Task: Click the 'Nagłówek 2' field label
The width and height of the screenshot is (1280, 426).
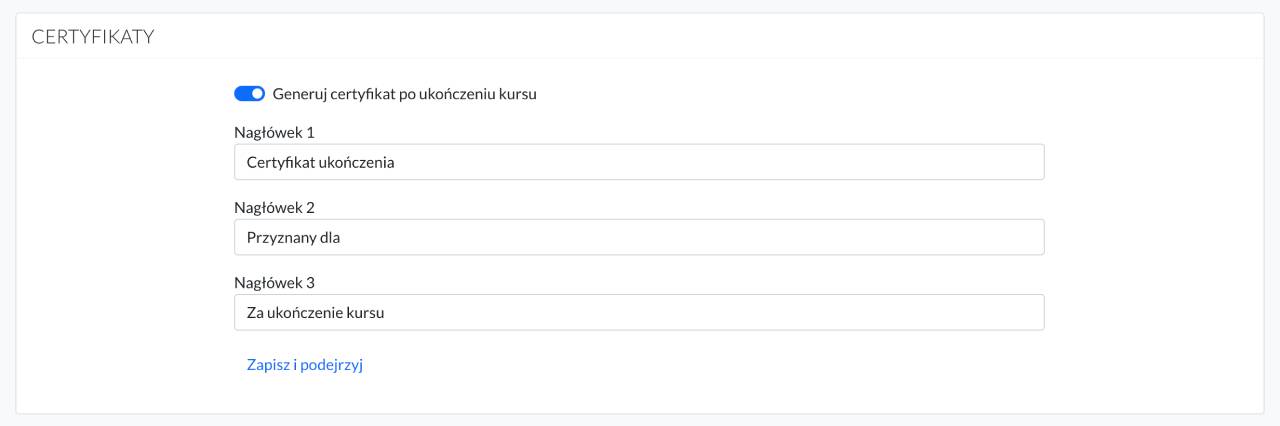Action: coord(274,208)
